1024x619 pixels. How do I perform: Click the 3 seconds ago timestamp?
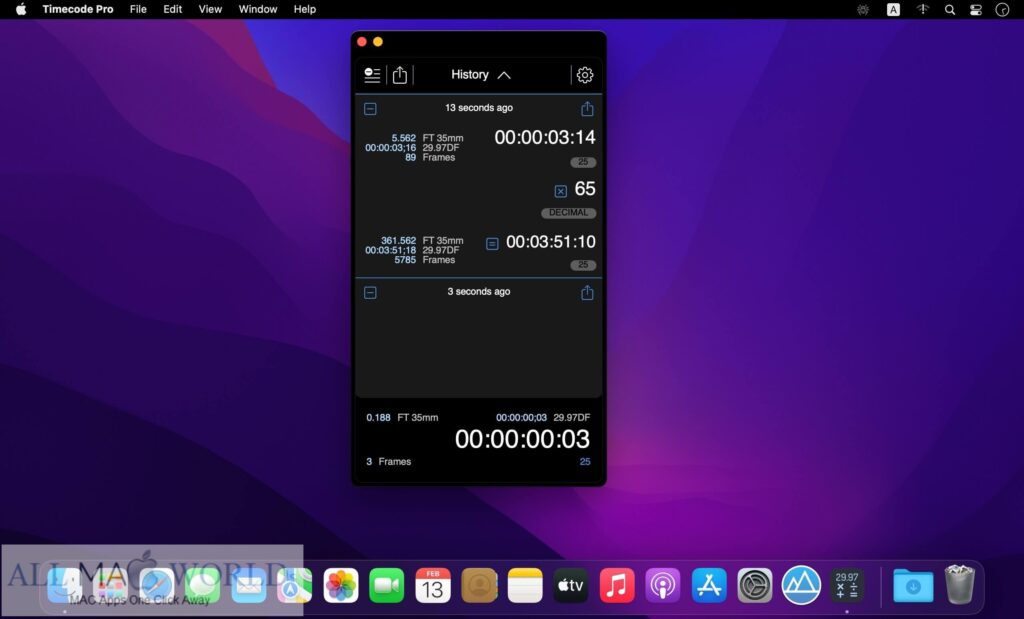(x=479, y=291)
